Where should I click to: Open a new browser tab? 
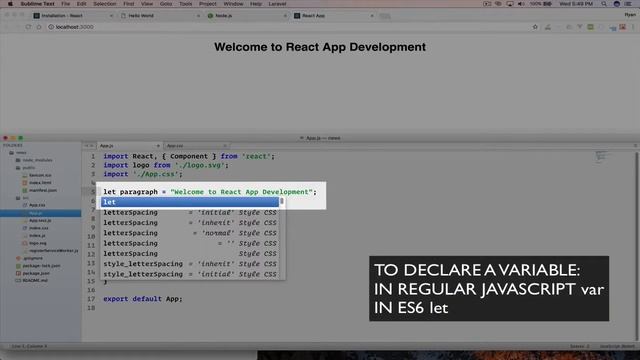[385, 16]
